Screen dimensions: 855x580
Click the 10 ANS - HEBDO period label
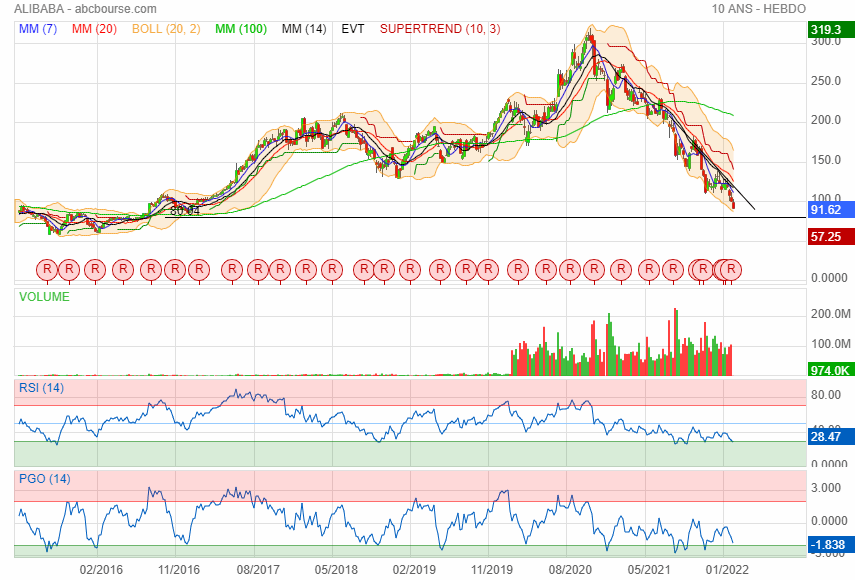758,9
